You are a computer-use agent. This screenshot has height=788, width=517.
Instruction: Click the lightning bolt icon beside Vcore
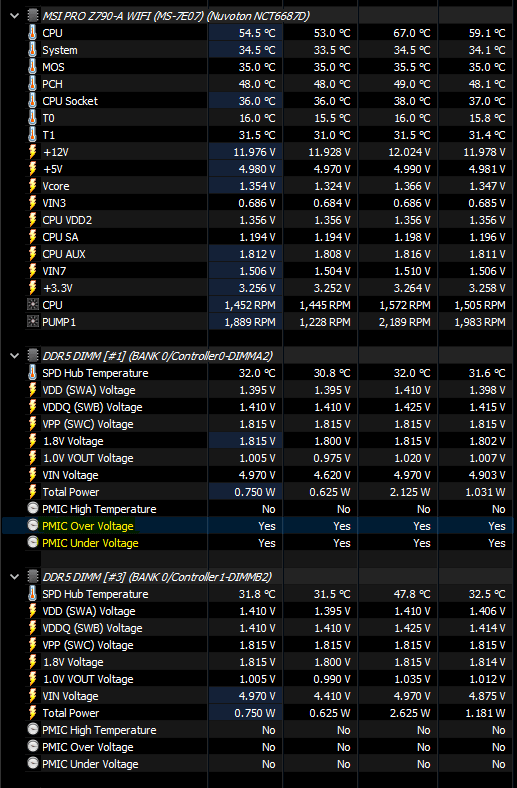point(33,186)
